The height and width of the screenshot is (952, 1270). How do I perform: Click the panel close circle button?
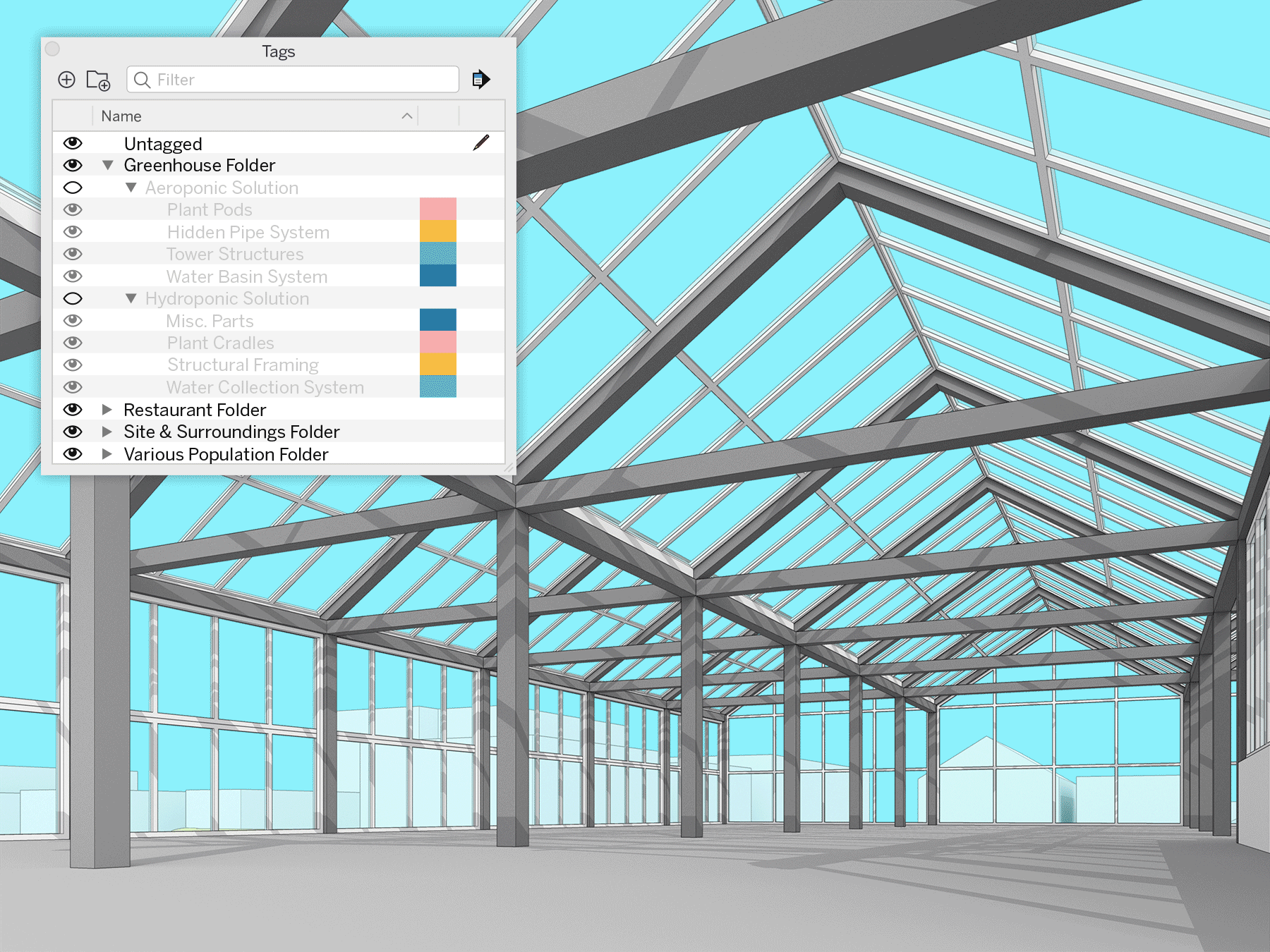[x=52, y=49]
